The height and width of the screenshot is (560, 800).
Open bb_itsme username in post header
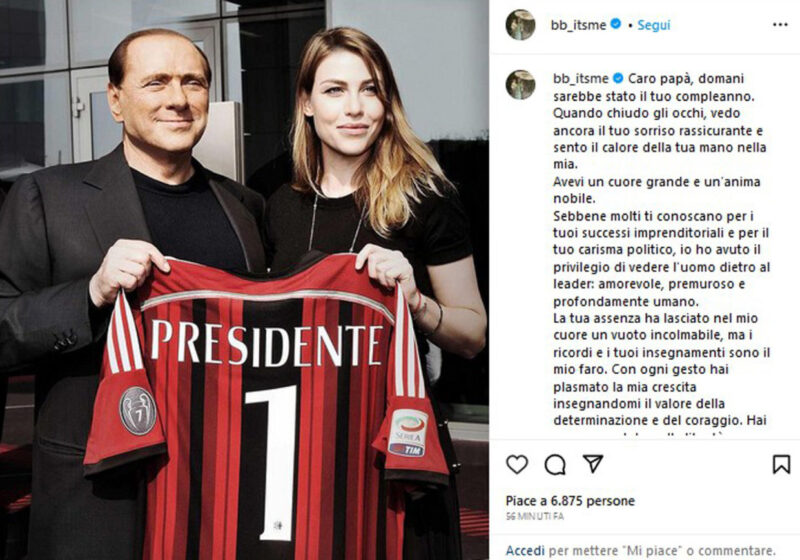(x=578, y=25)
